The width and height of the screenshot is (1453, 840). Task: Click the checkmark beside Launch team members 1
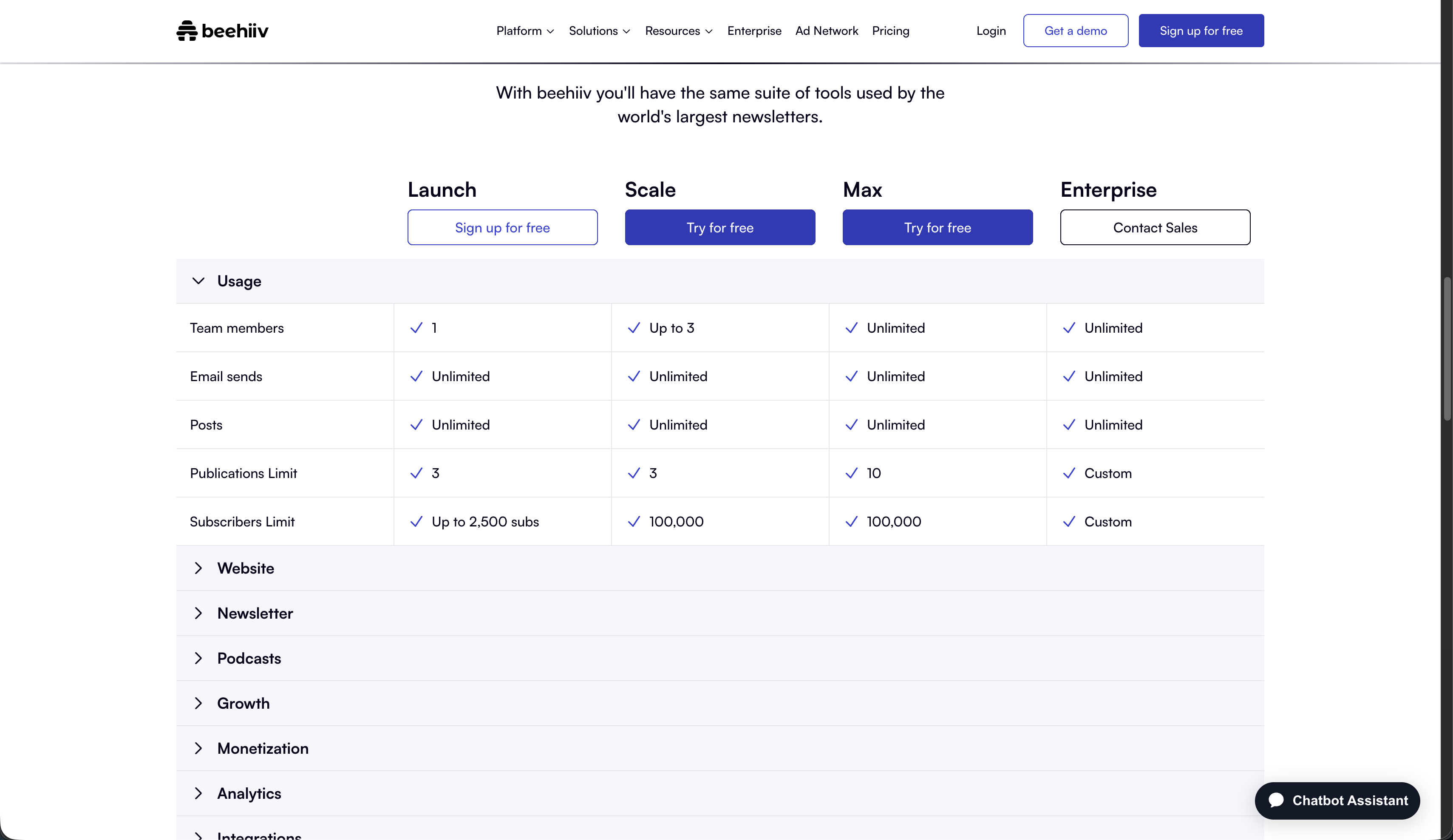(x=416, y=328)
